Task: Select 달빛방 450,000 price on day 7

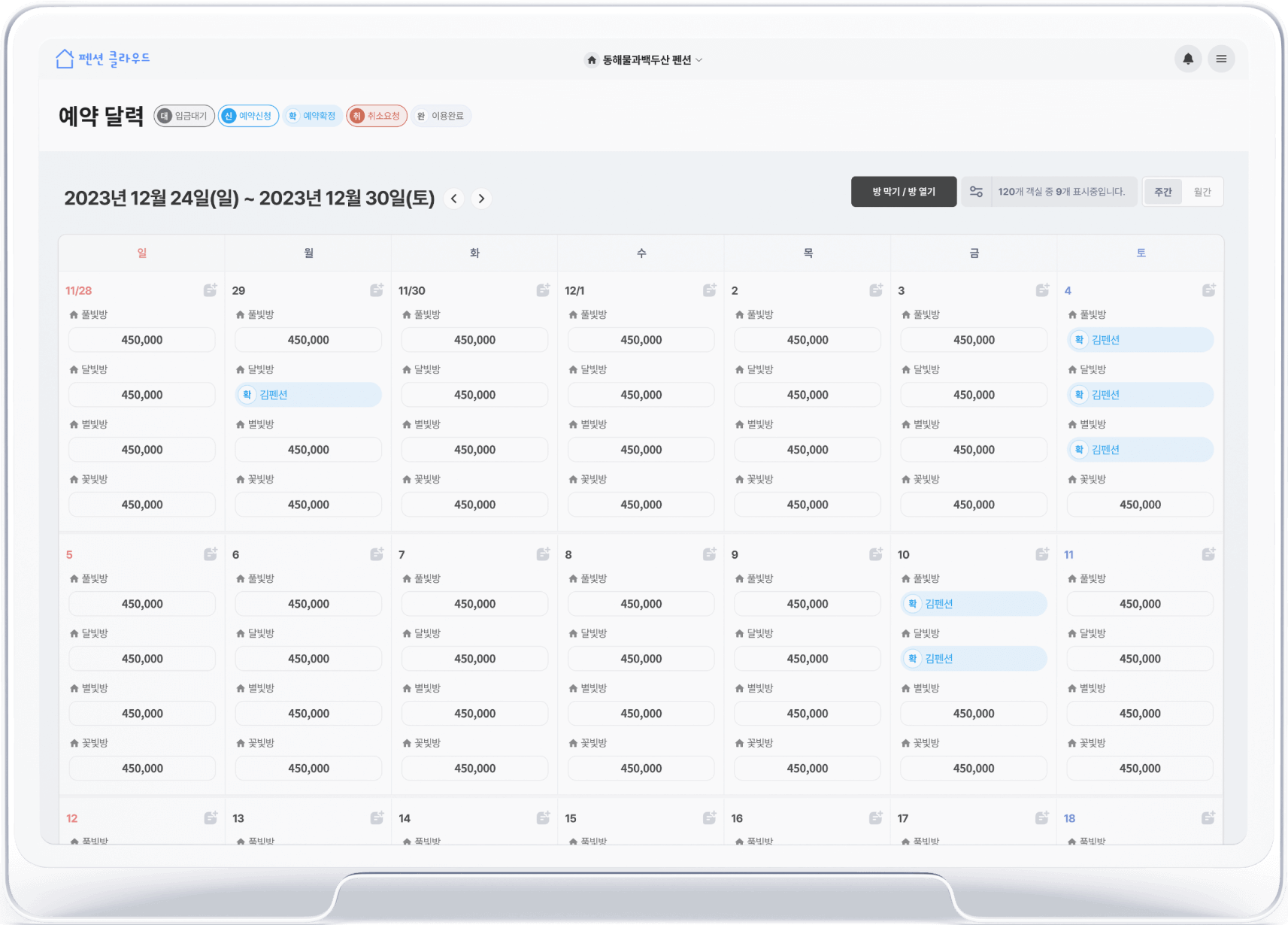Action: pyautogui.click(x=475, y=659)
